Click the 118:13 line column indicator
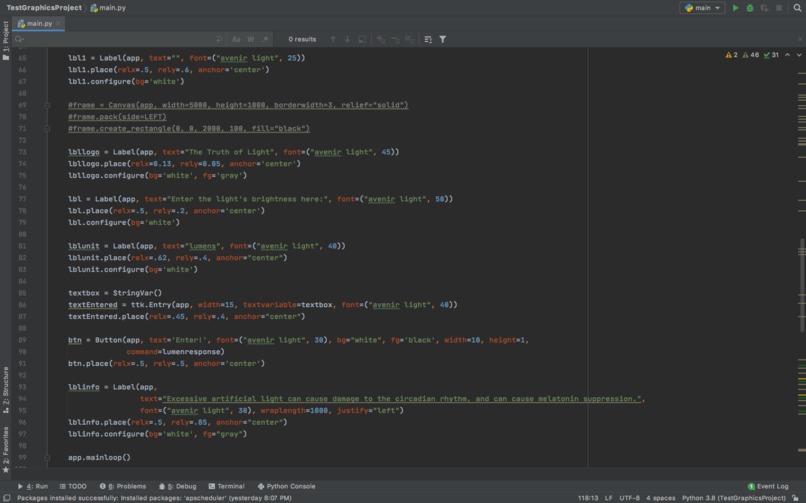Viewport: 806px width, 503px height. [x=588, y=498]
